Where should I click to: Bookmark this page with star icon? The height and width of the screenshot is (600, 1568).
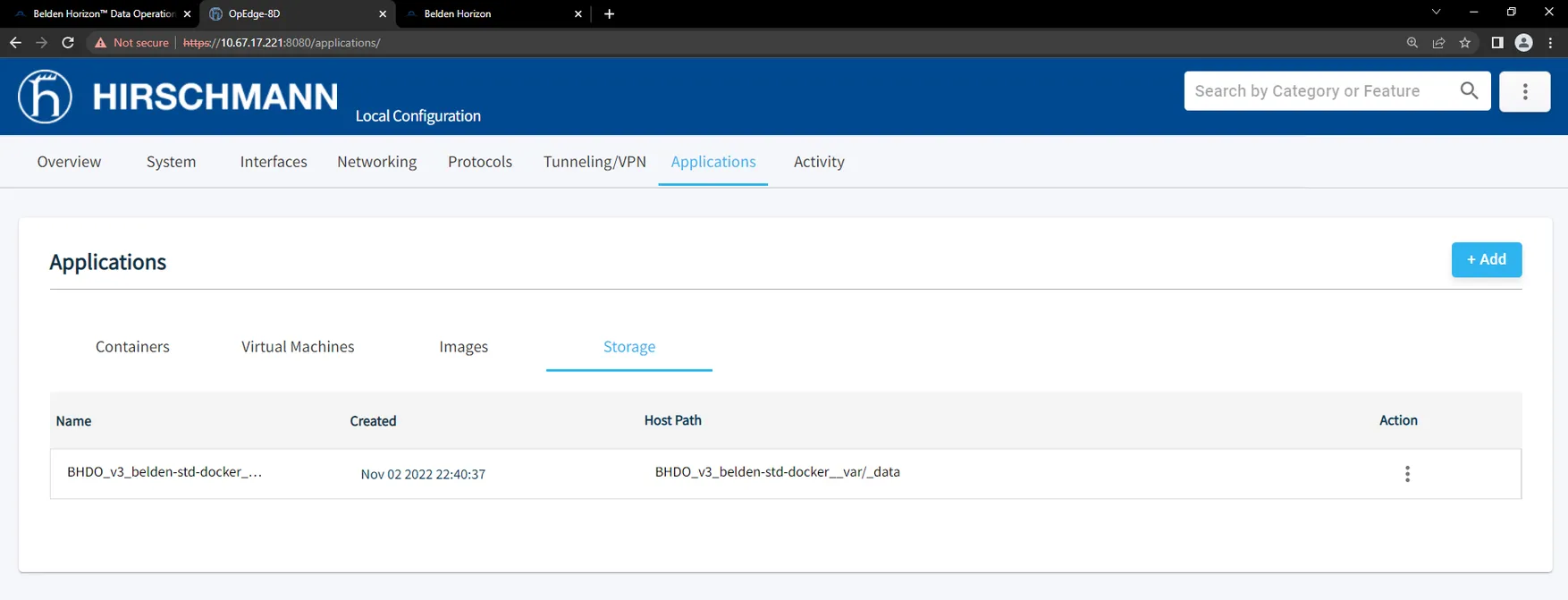click(x=1465, y=43)
